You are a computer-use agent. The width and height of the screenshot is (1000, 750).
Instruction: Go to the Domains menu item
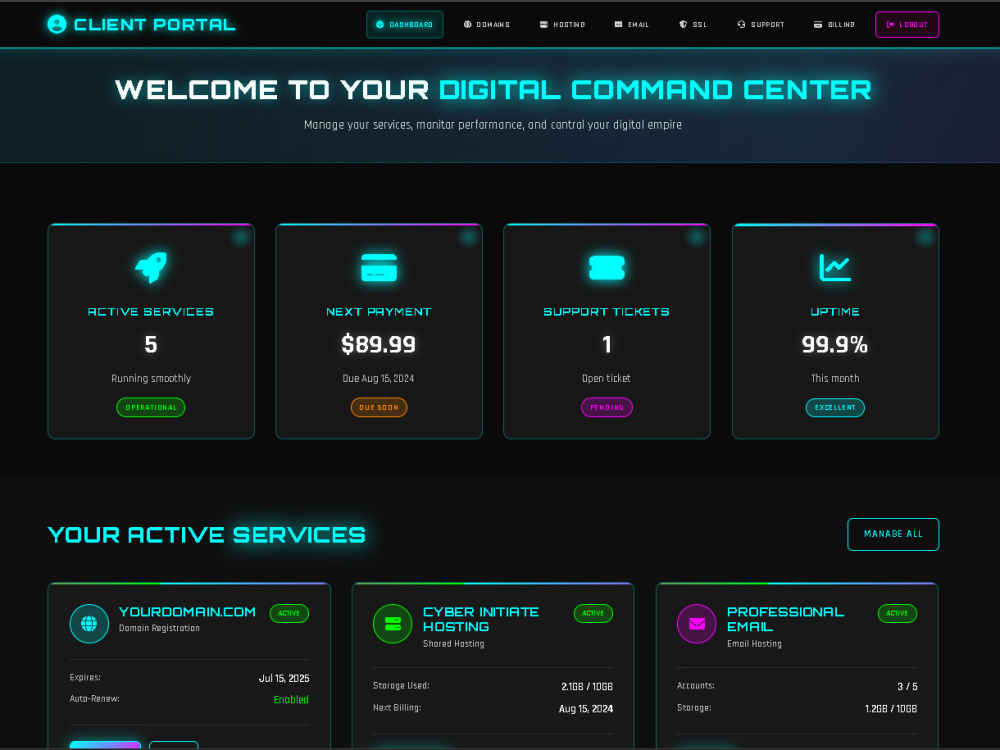point(487,24)
